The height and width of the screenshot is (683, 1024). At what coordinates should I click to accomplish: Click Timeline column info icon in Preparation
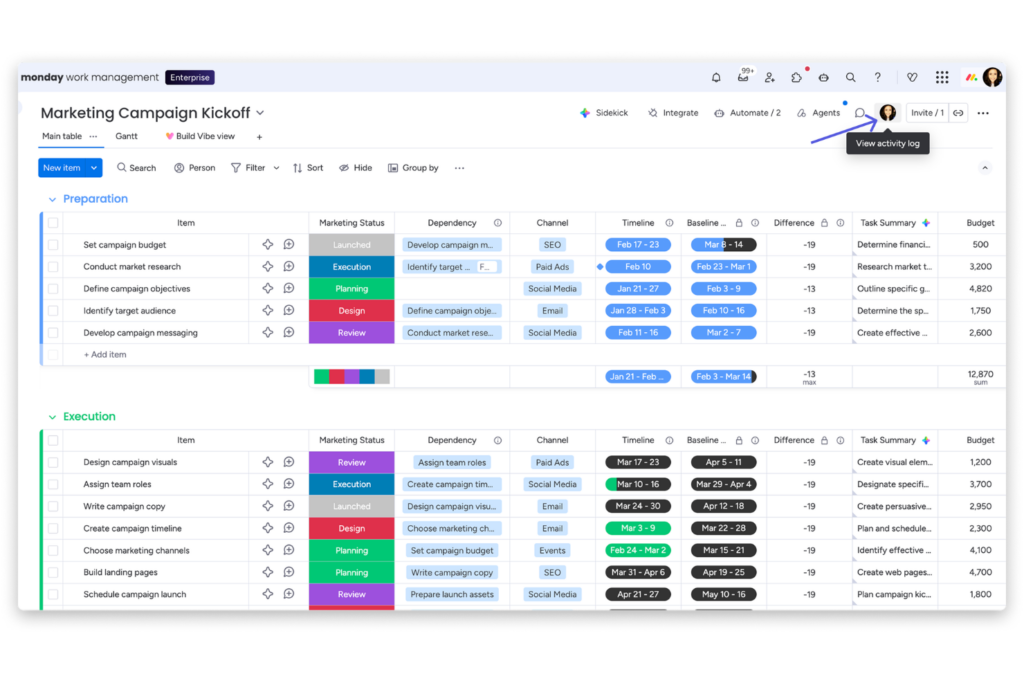coord(669,223)
